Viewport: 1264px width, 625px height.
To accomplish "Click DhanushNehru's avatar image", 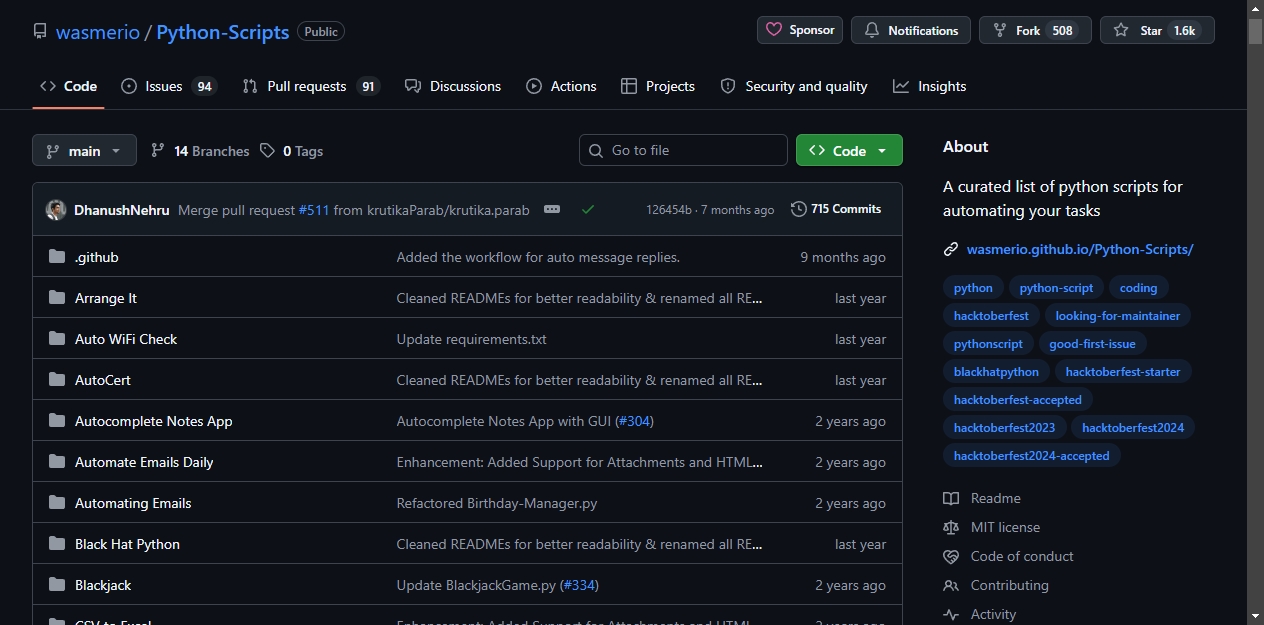I will (56, 210).
